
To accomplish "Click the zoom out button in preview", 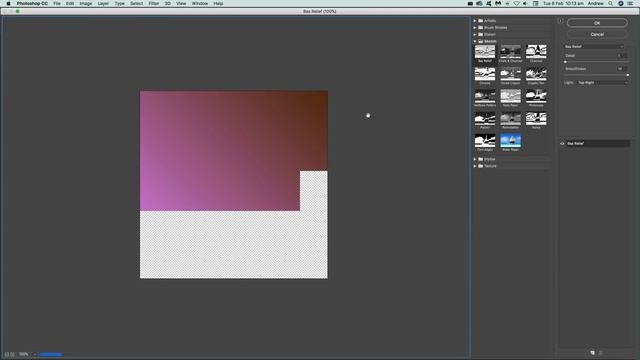I will (7, 354).
